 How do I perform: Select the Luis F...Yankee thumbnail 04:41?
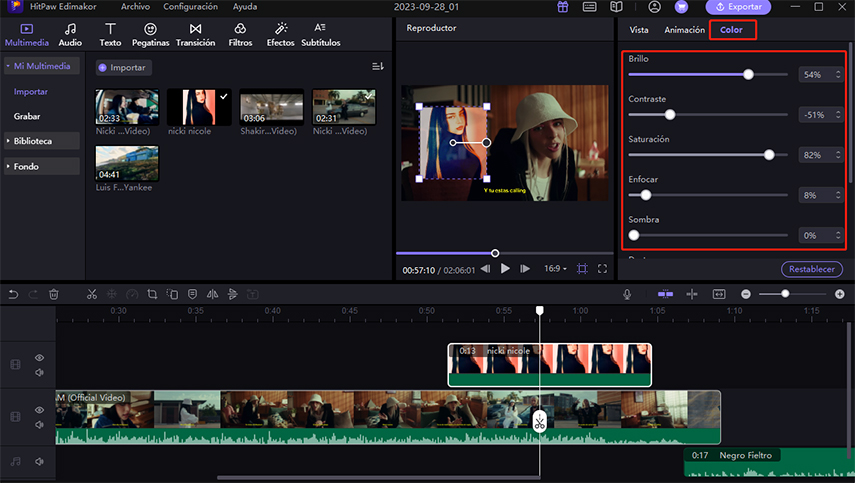click(x=127, y=163)
